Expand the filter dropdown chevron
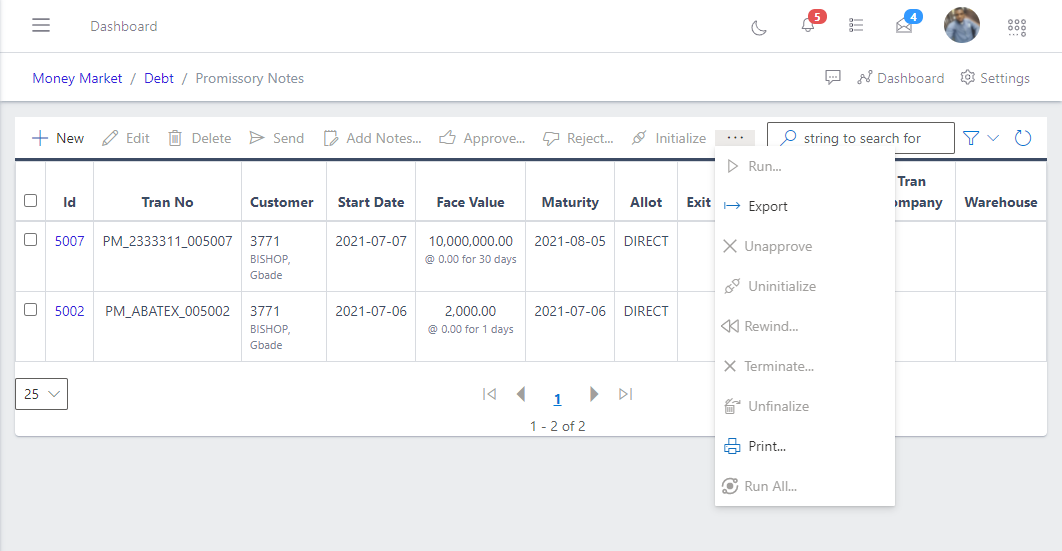This screenshot has width=1062, height=551. pyautogui.click(x=993, y=138)
